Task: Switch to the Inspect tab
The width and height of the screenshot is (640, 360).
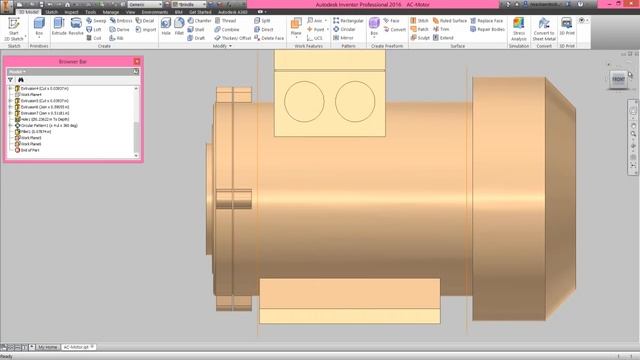Action: [71, 12]
